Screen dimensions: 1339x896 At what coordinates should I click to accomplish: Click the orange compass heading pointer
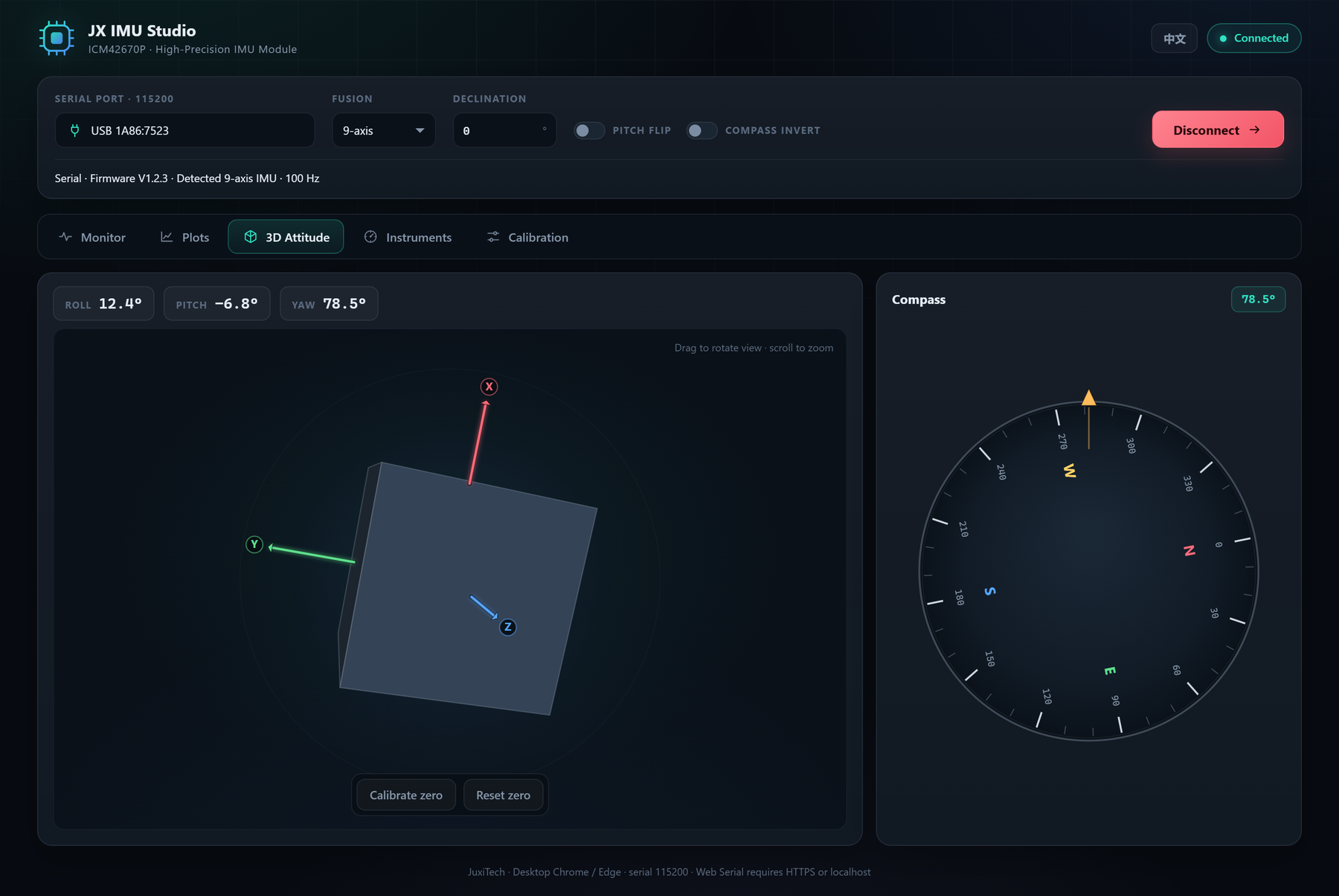coord(1088,398)
